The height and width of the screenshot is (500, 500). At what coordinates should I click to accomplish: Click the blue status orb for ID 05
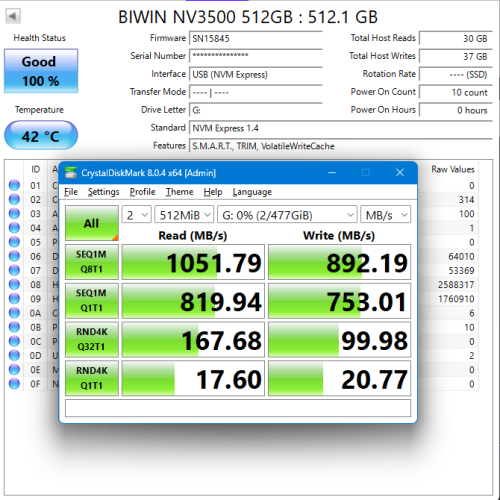pos(14,242)
